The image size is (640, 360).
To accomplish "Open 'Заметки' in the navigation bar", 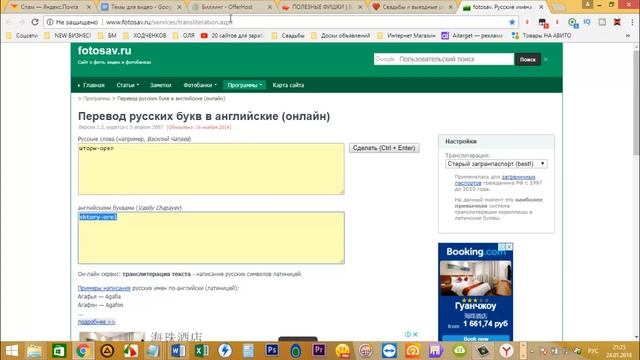I will [x=160, y=85].
